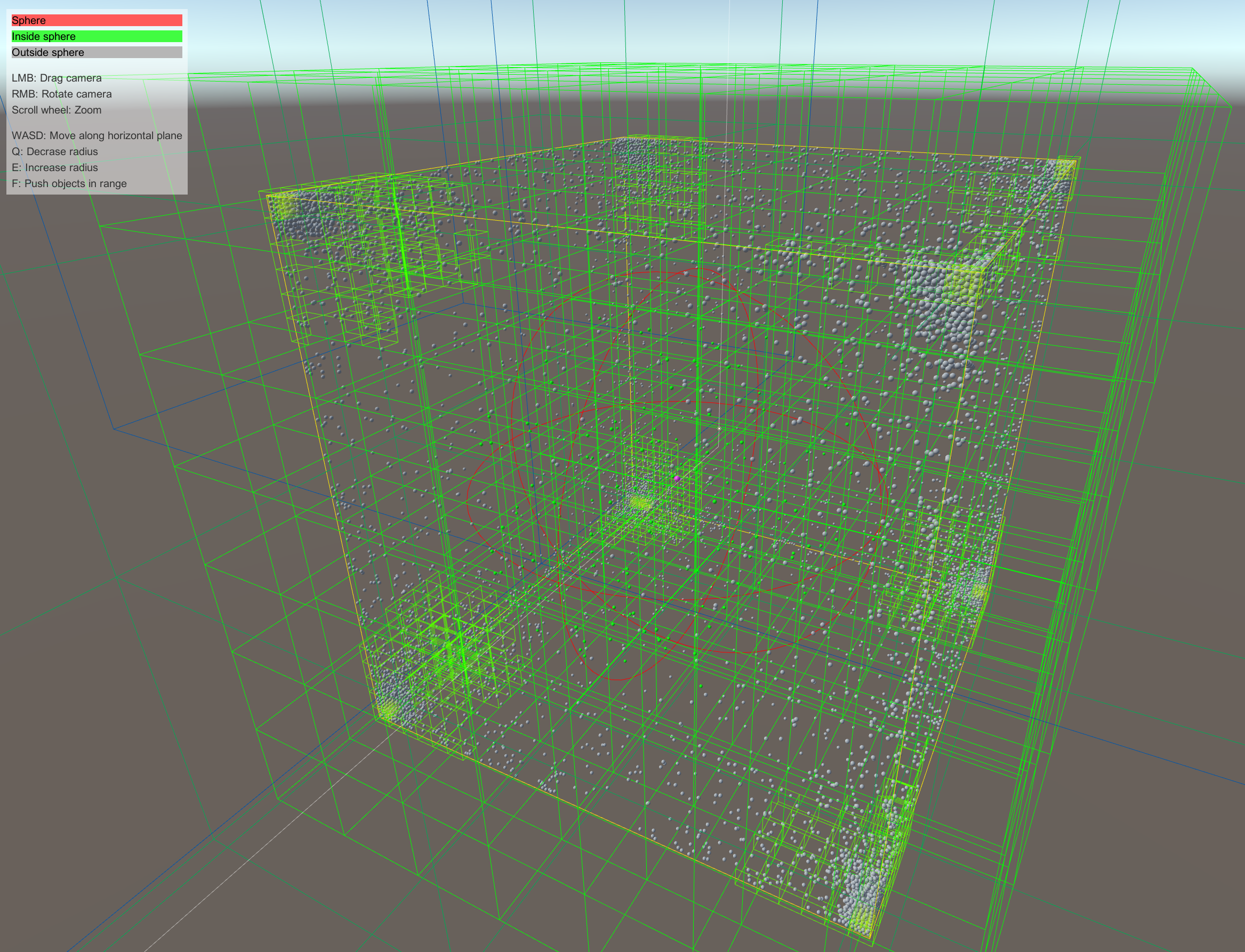
Task: Click the green Inside sphere legend bar
Action: tap(97, 36)
